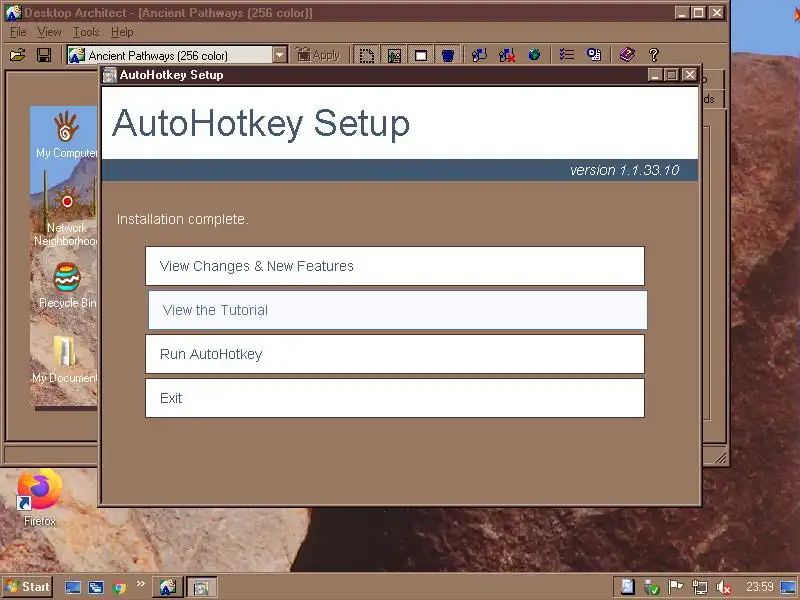
Task: Click the Action Center flag tray icon
Action: (x=676, y=587)
